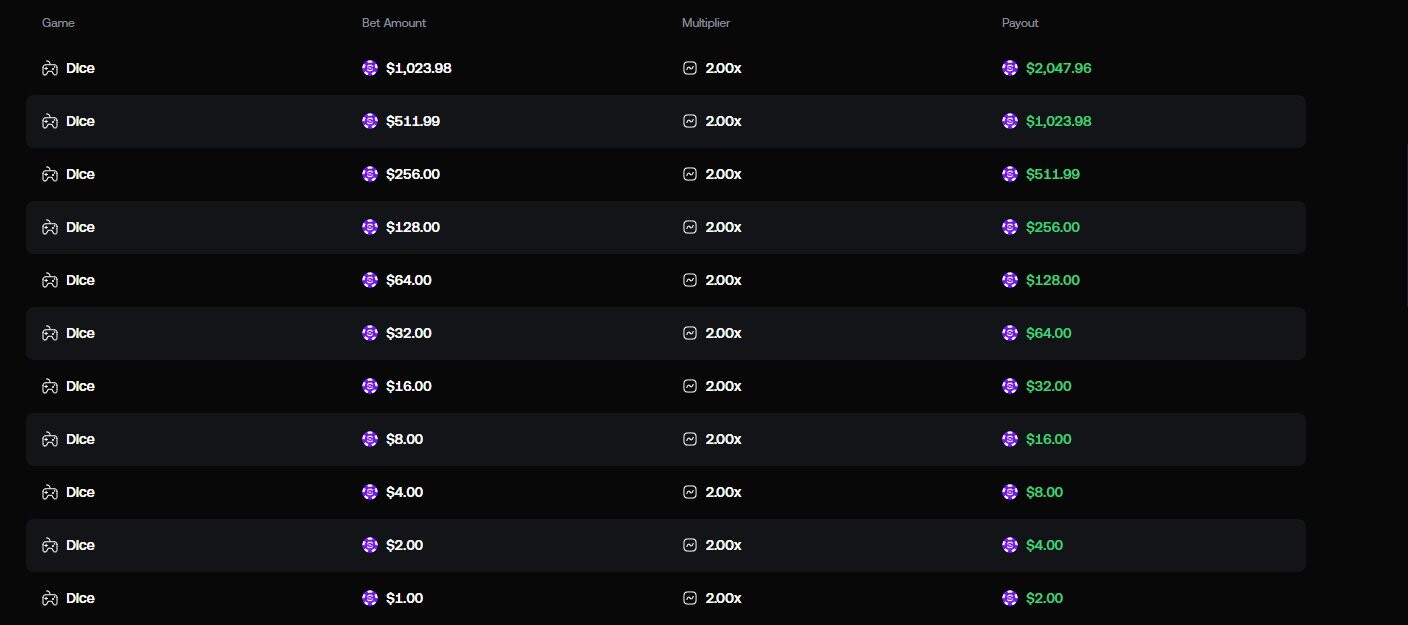1408x625 pixels.
Task: Select the $1,023.98 payout value
Action: tap(1058, 121)
